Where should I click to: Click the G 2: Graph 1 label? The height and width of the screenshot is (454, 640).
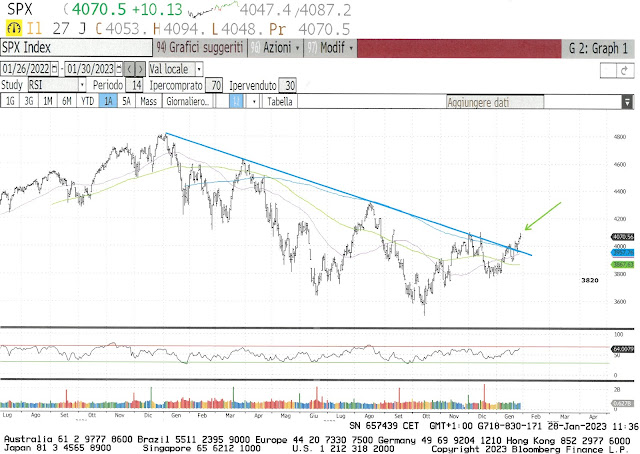pyautogui.click(x=598, y=49)
